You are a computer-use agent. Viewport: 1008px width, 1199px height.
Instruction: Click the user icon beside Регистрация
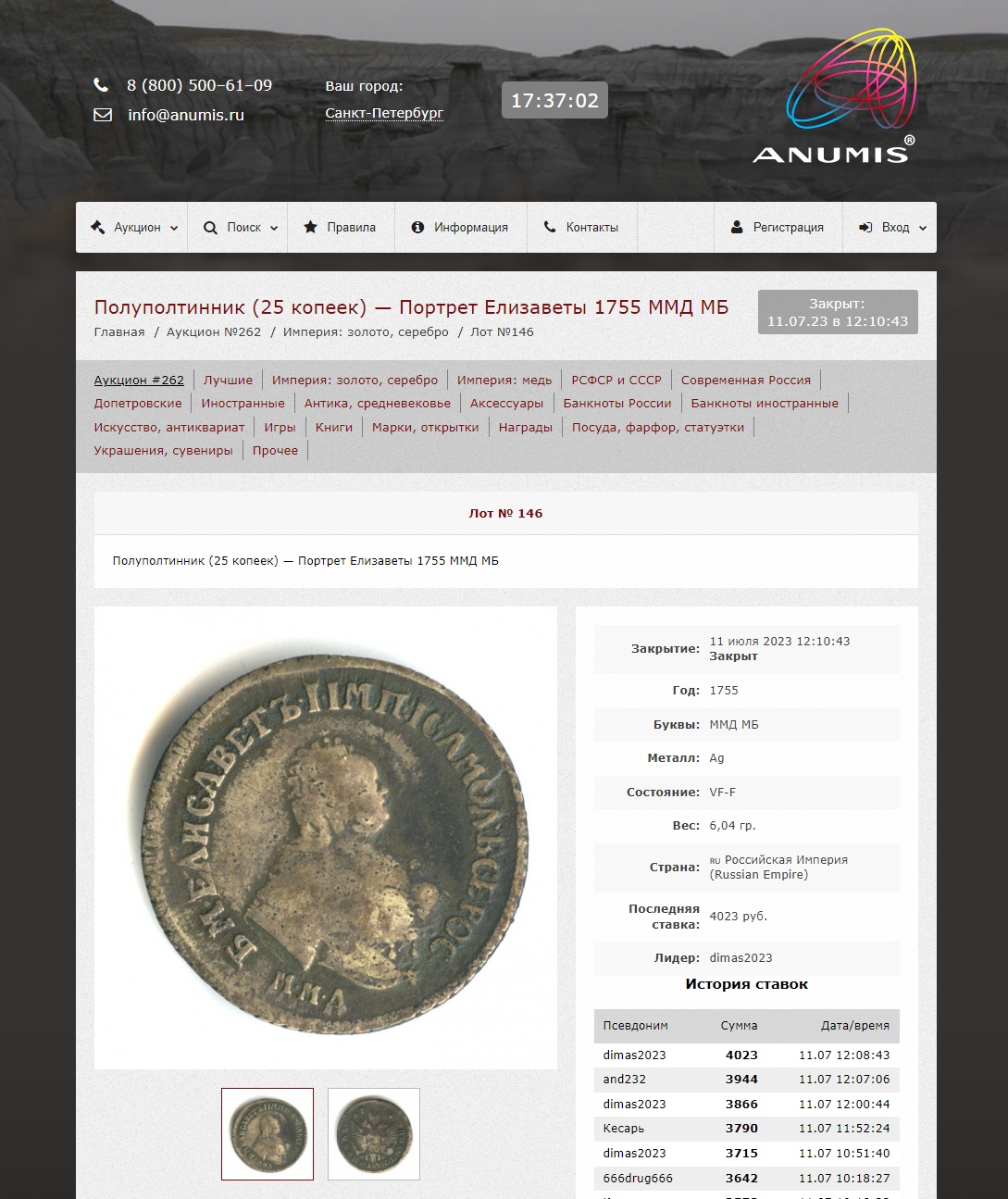tap(737, 227)
